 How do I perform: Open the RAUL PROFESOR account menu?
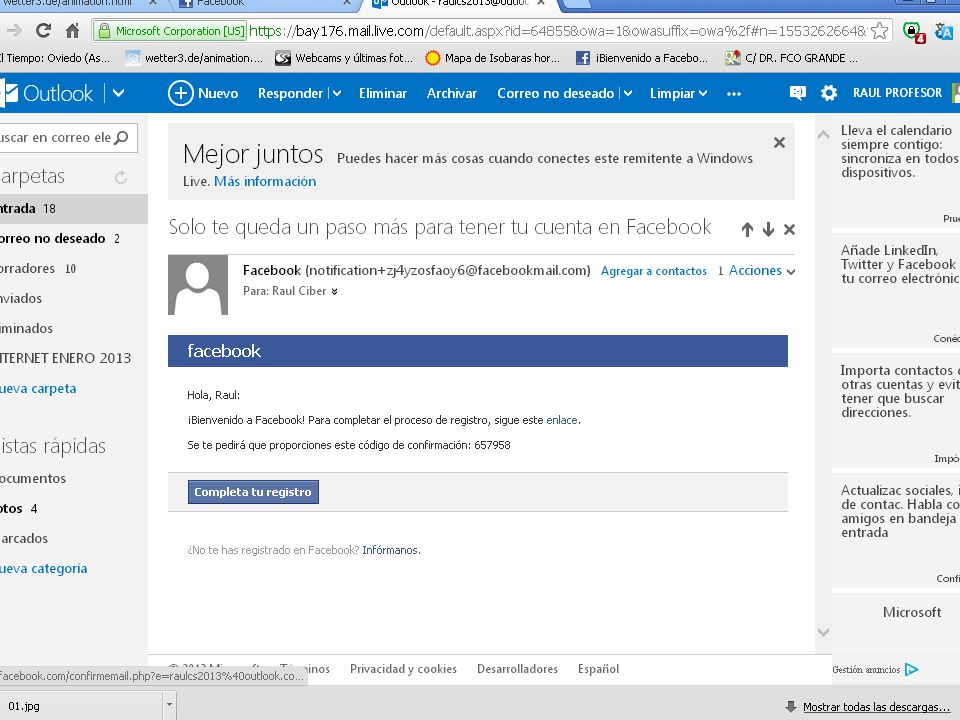point(897,93)
